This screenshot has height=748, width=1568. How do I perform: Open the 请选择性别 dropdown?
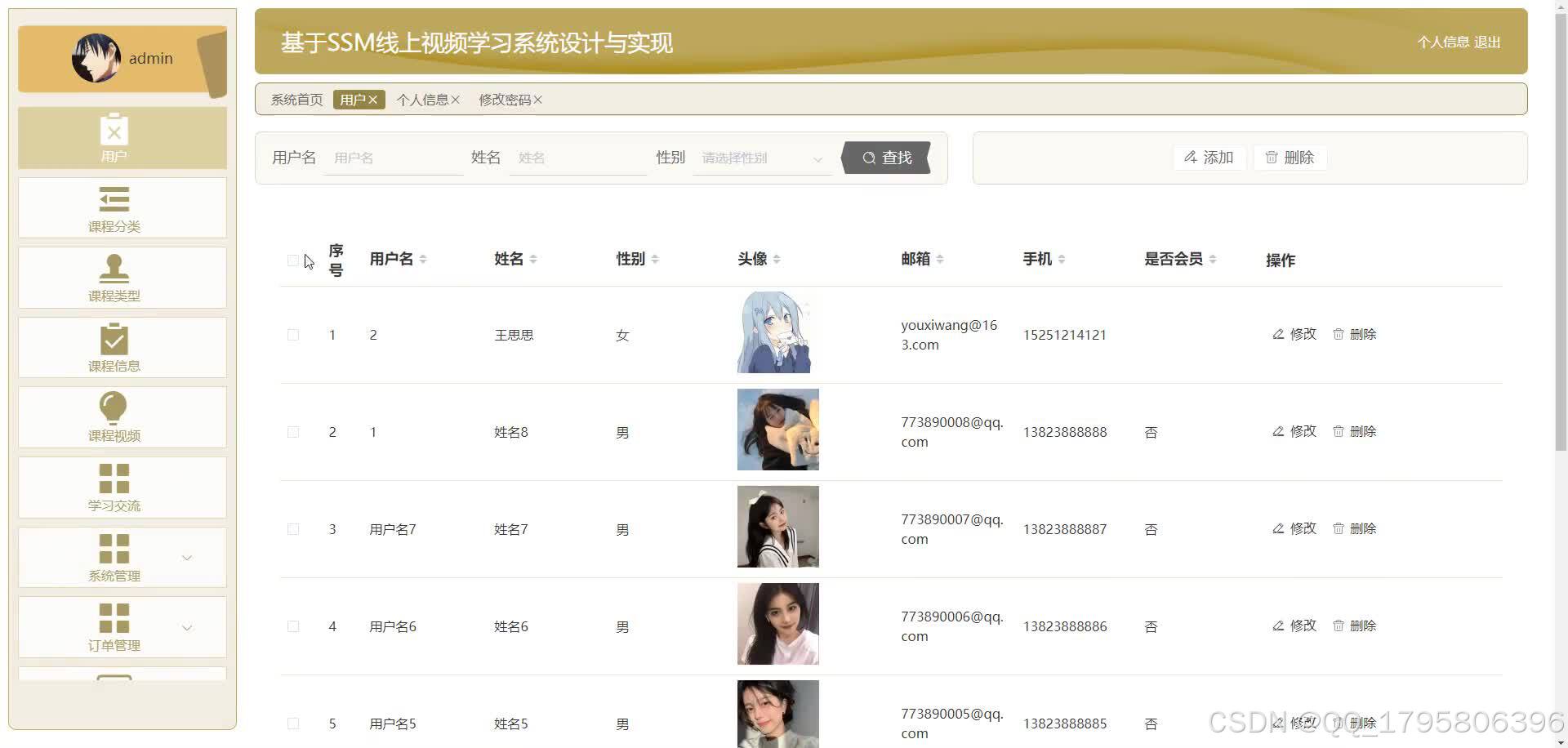click(x=758, y=158)
